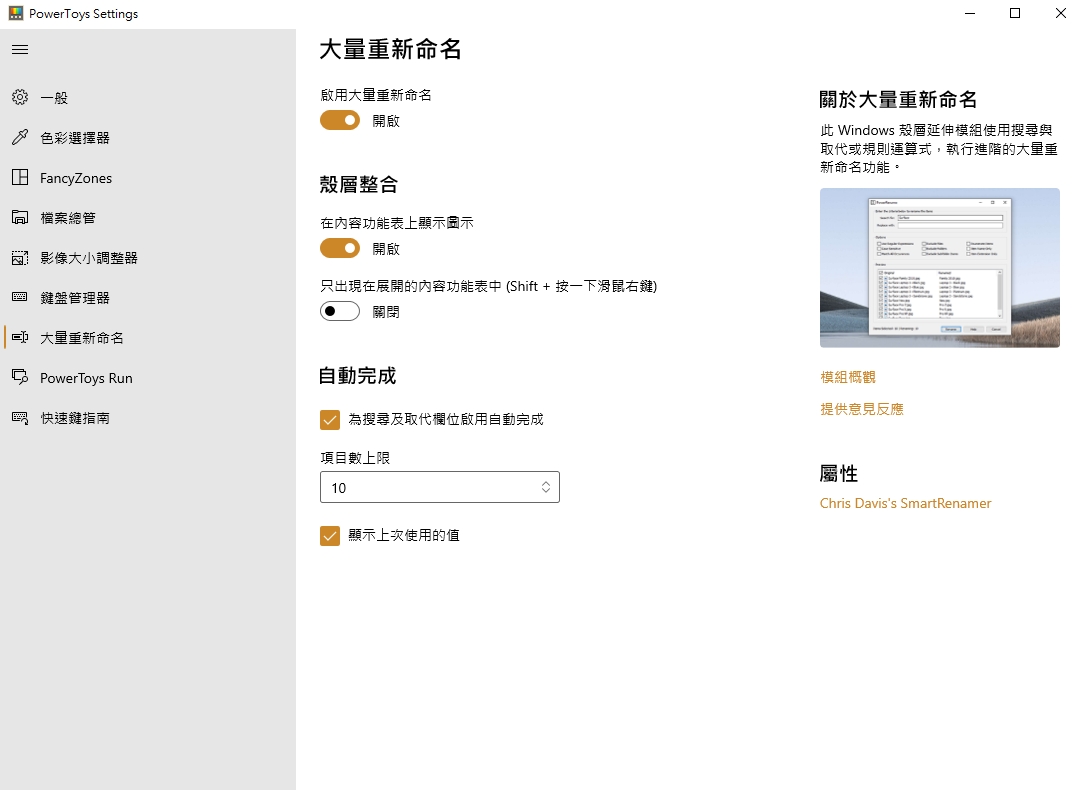Open FancyZones settings page
This screenshot has height=790, width=1082.
[148, 177]
